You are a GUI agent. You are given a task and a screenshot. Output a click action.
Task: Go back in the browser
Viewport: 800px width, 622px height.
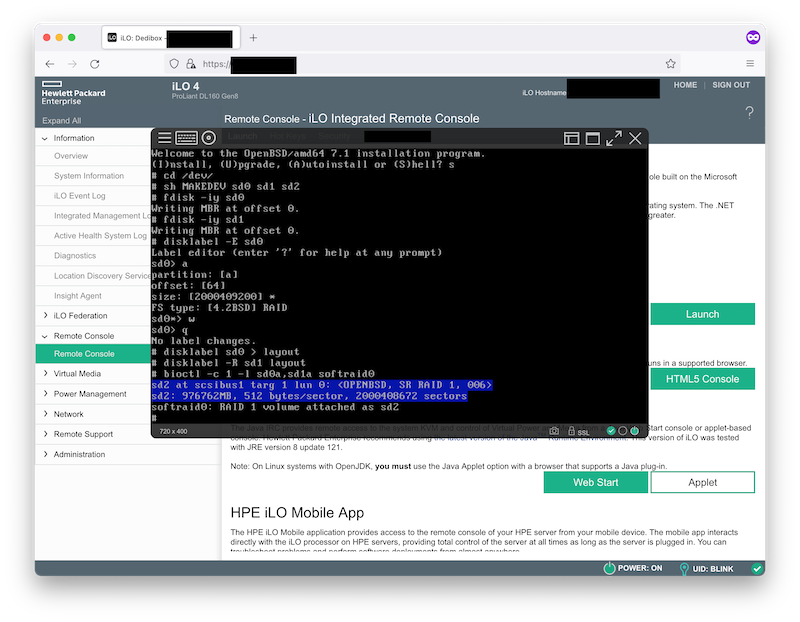coord(50,64)
